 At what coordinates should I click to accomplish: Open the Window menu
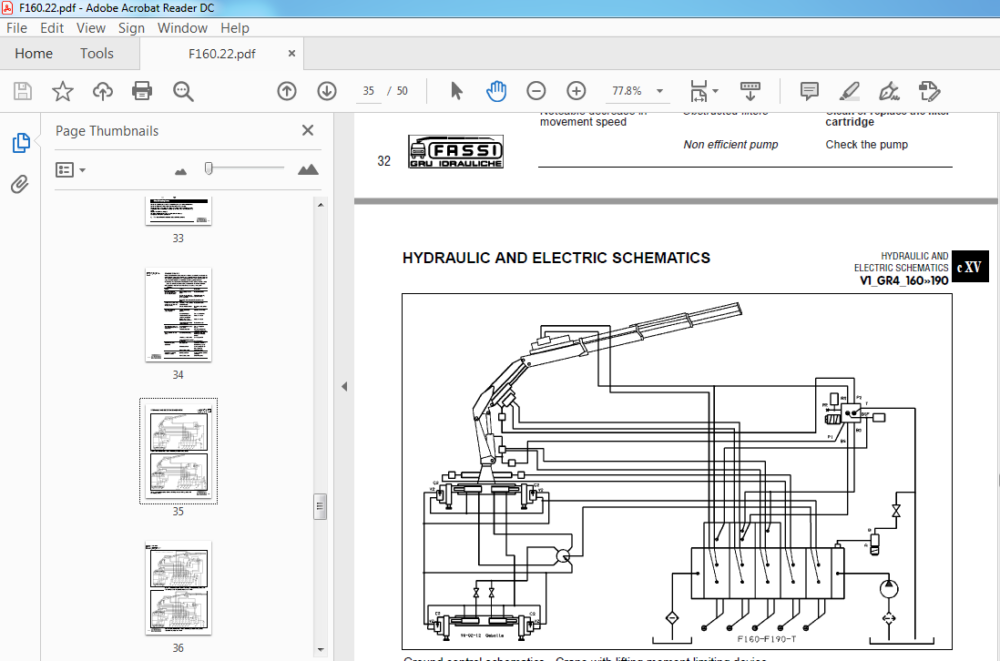click(x=182, y=28)
